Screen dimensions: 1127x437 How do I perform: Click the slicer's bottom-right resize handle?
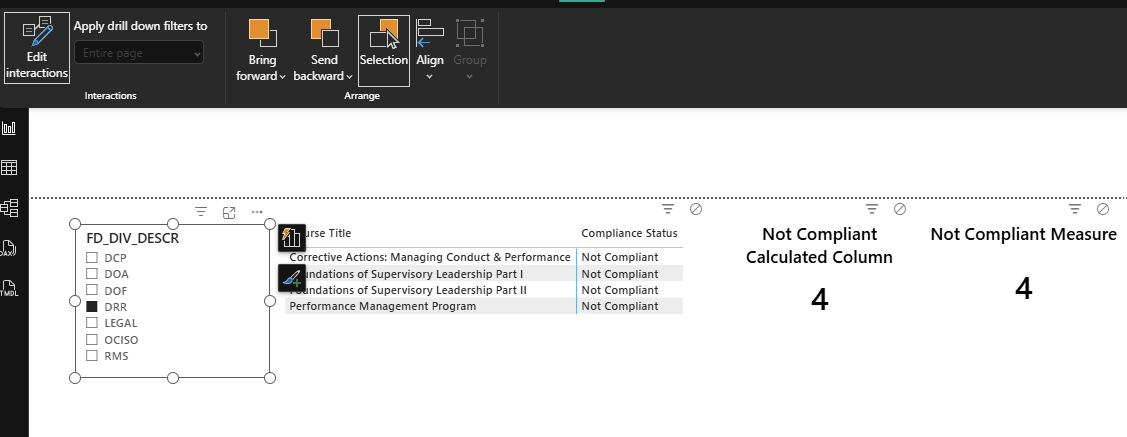pyautogui.click(x=270, y=378)
